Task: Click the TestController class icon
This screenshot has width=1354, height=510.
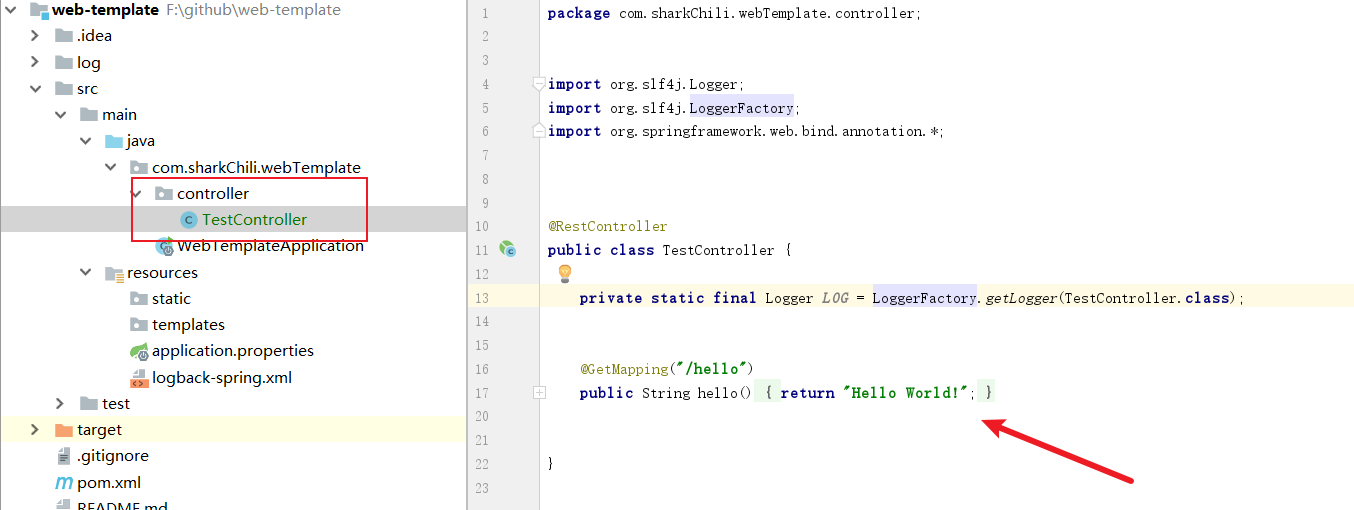Action: coord(188,220)
